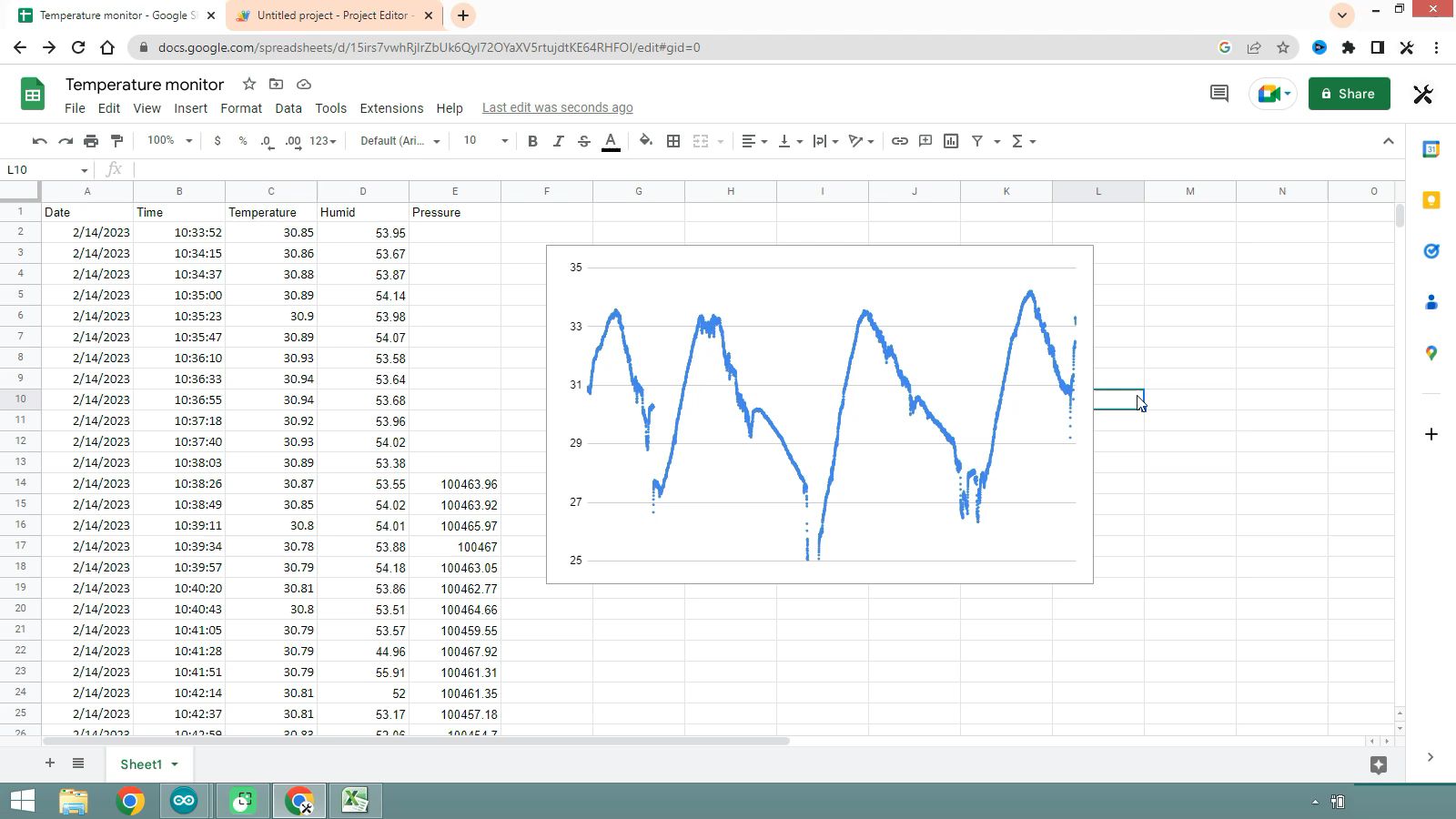Open Arduino IDE from taskbar
Screen dimensions: 1456x819
click(x=184, y=801)
